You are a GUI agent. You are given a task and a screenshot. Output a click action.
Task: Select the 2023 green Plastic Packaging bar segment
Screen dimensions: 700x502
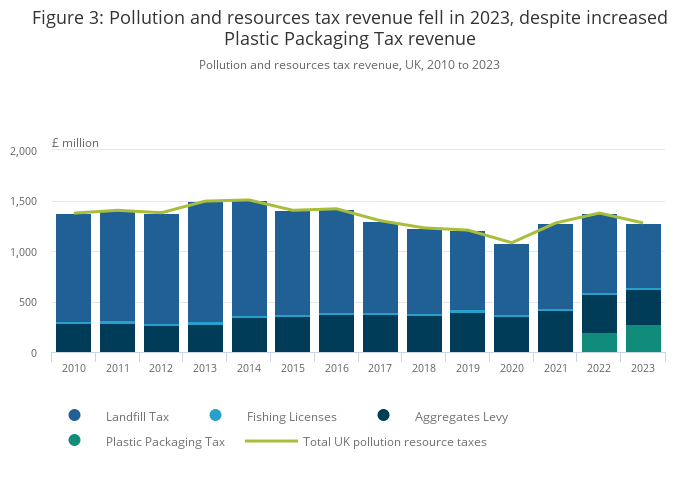coord(643,339)
